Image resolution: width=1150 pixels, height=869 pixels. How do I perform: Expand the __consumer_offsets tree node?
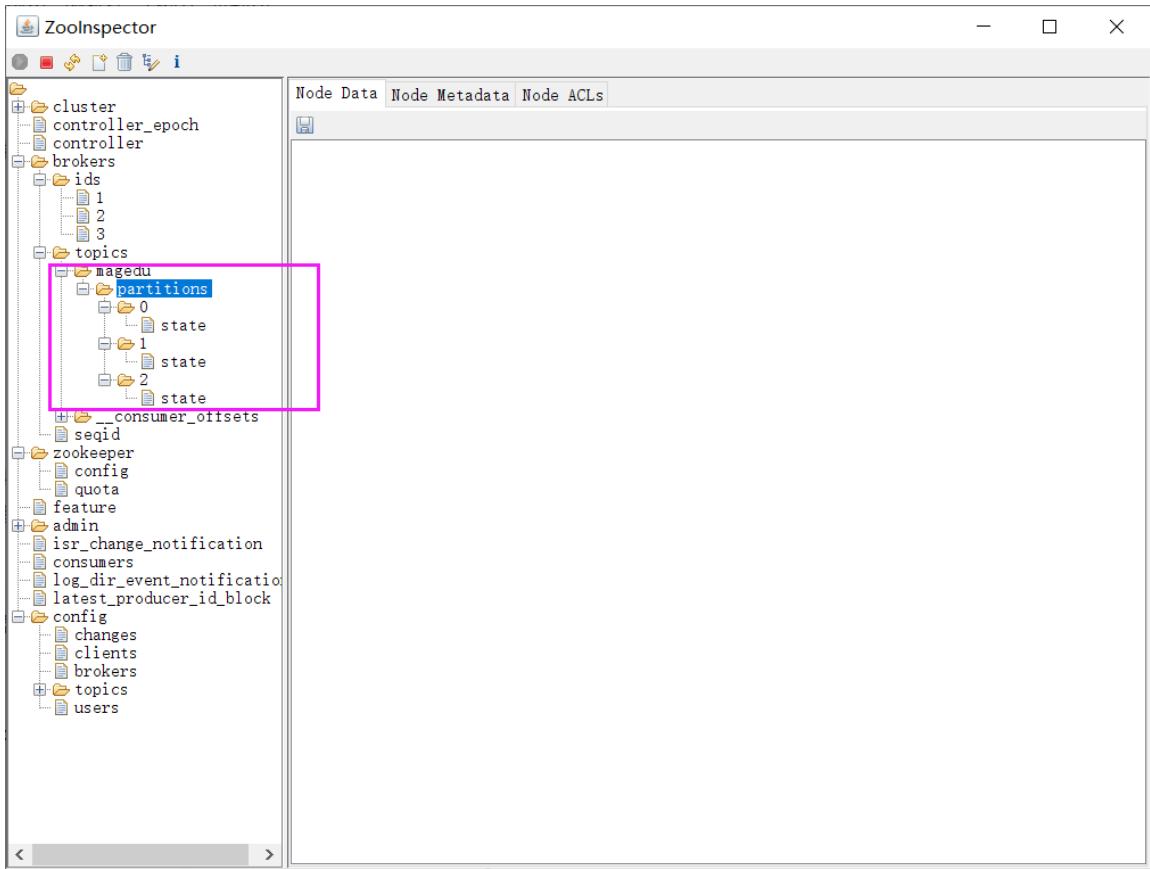62,417
